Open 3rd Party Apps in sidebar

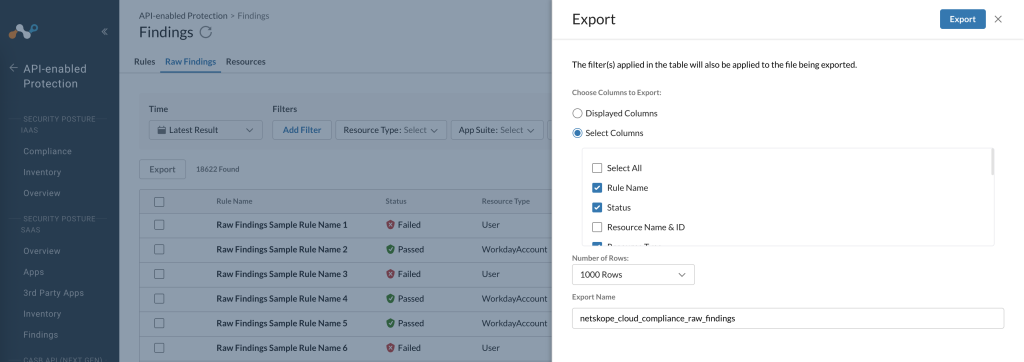[54, 293]
